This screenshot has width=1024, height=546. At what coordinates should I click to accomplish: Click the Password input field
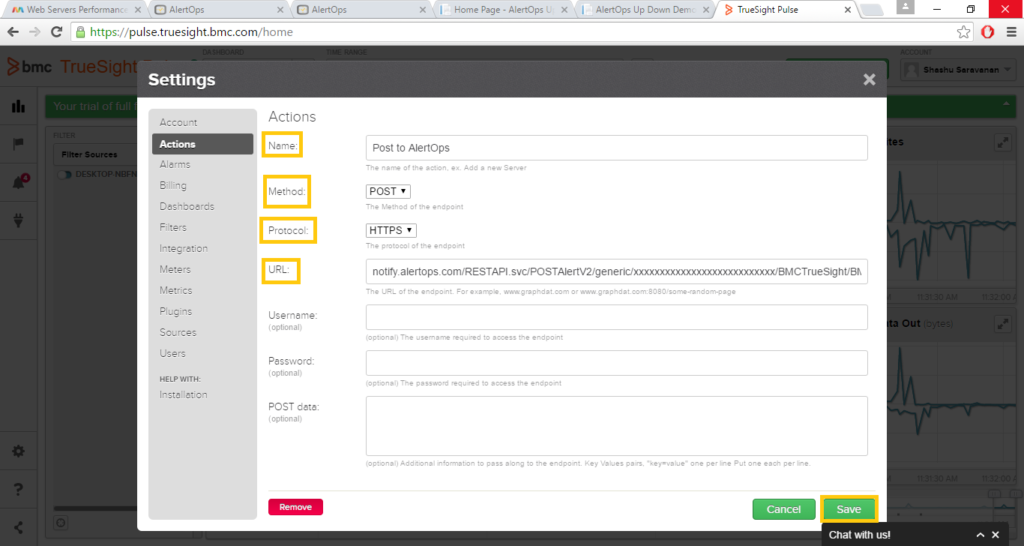click(616, 363)
